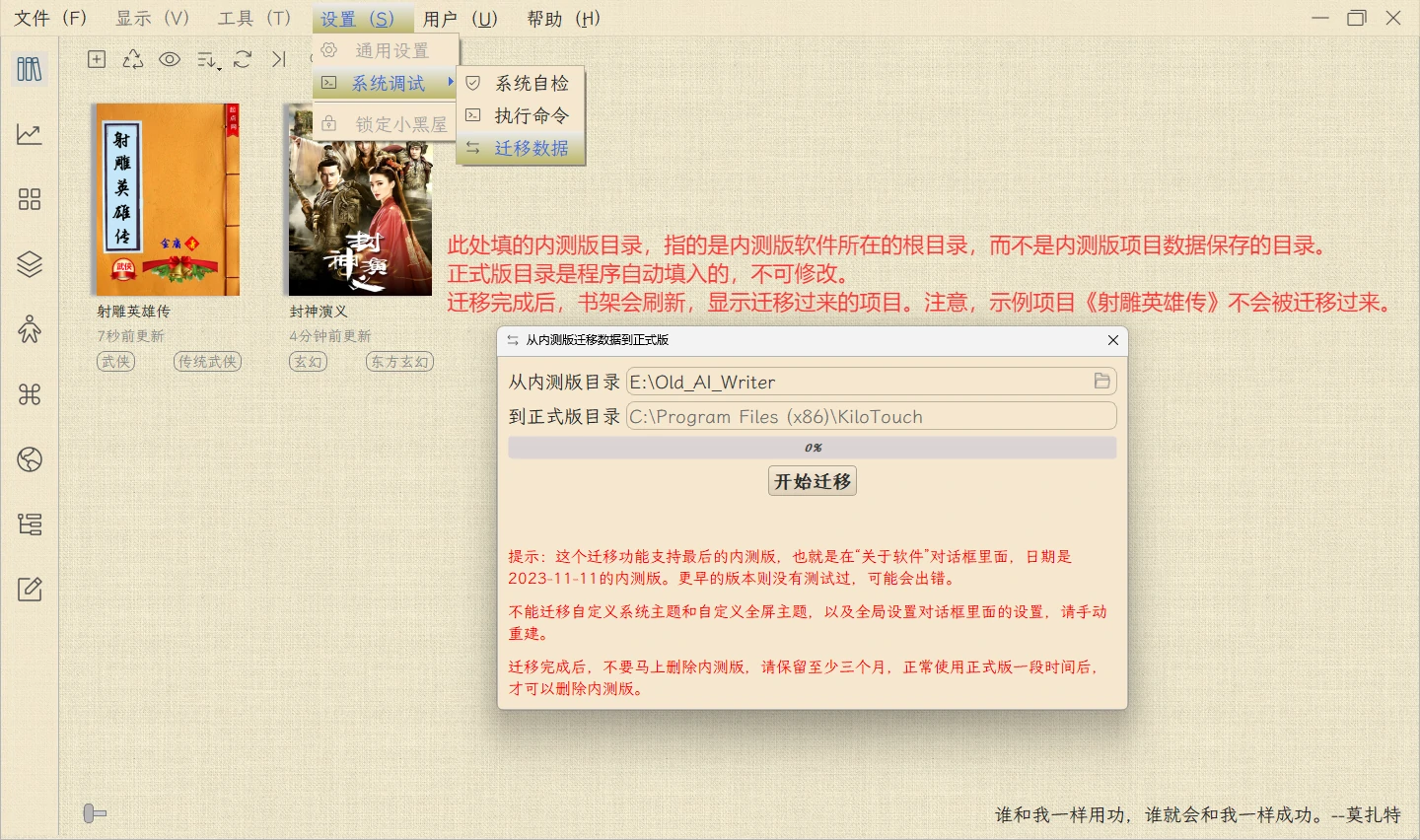Click the 开始迁移 button
Viewport: 1420px width, 840px height.
pos(813,481)
